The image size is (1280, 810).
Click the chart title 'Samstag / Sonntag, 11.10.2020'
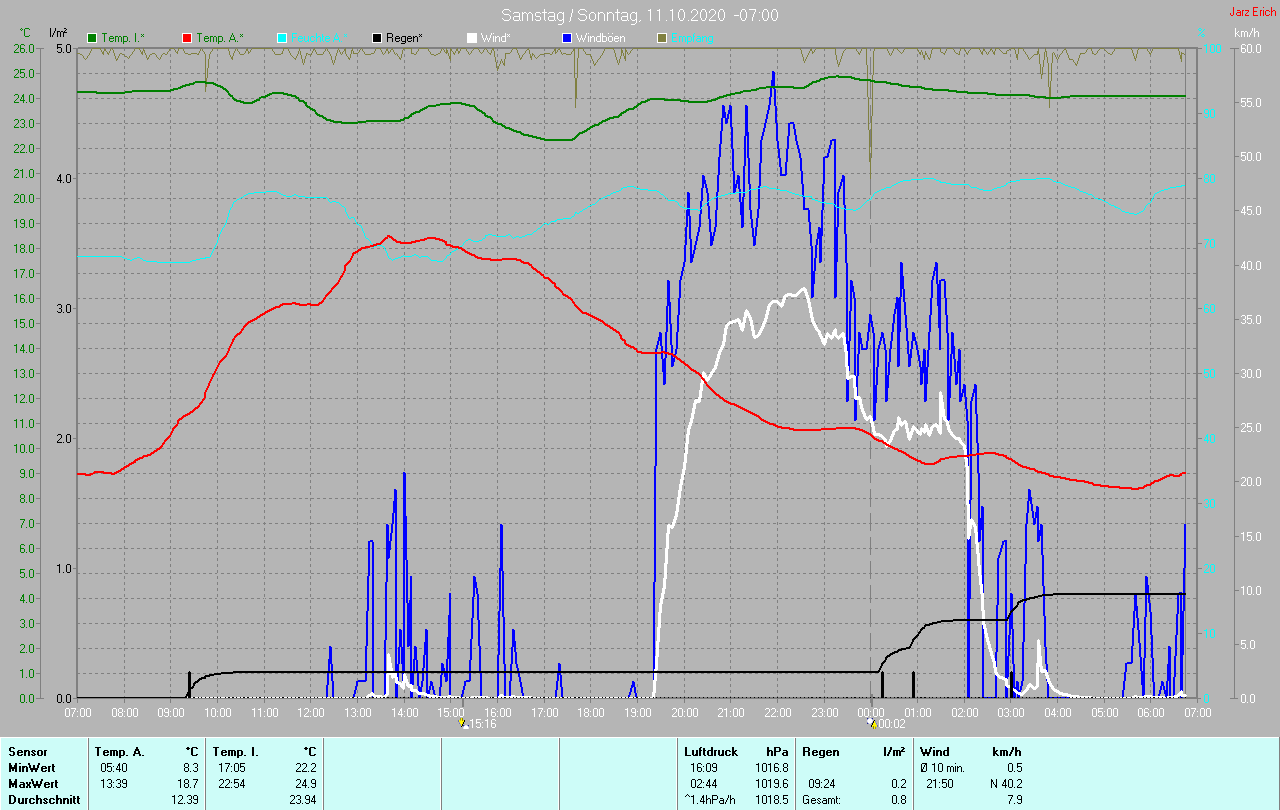[x=612, y=15]
